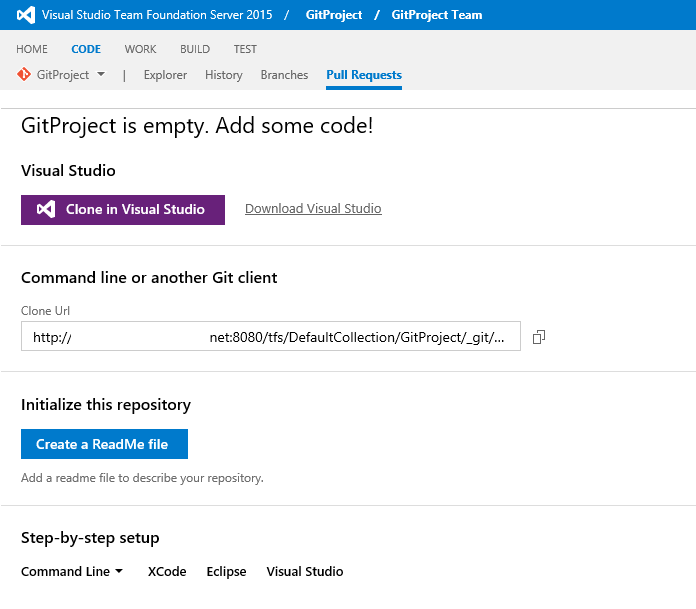Open the BUILD hub
Viewport: 696px width, 609px height.
pyautogui.click(x=195, y=49)
